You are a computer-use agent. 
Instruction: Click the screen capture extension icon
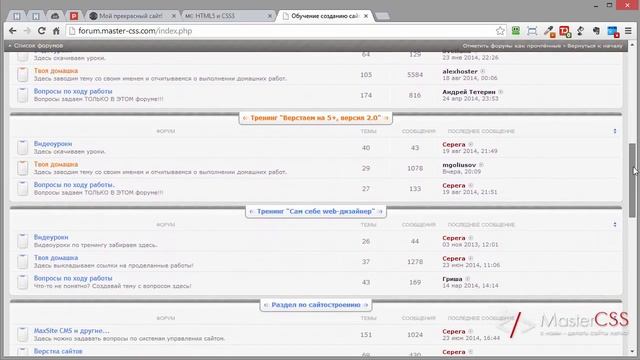(532, 31)
